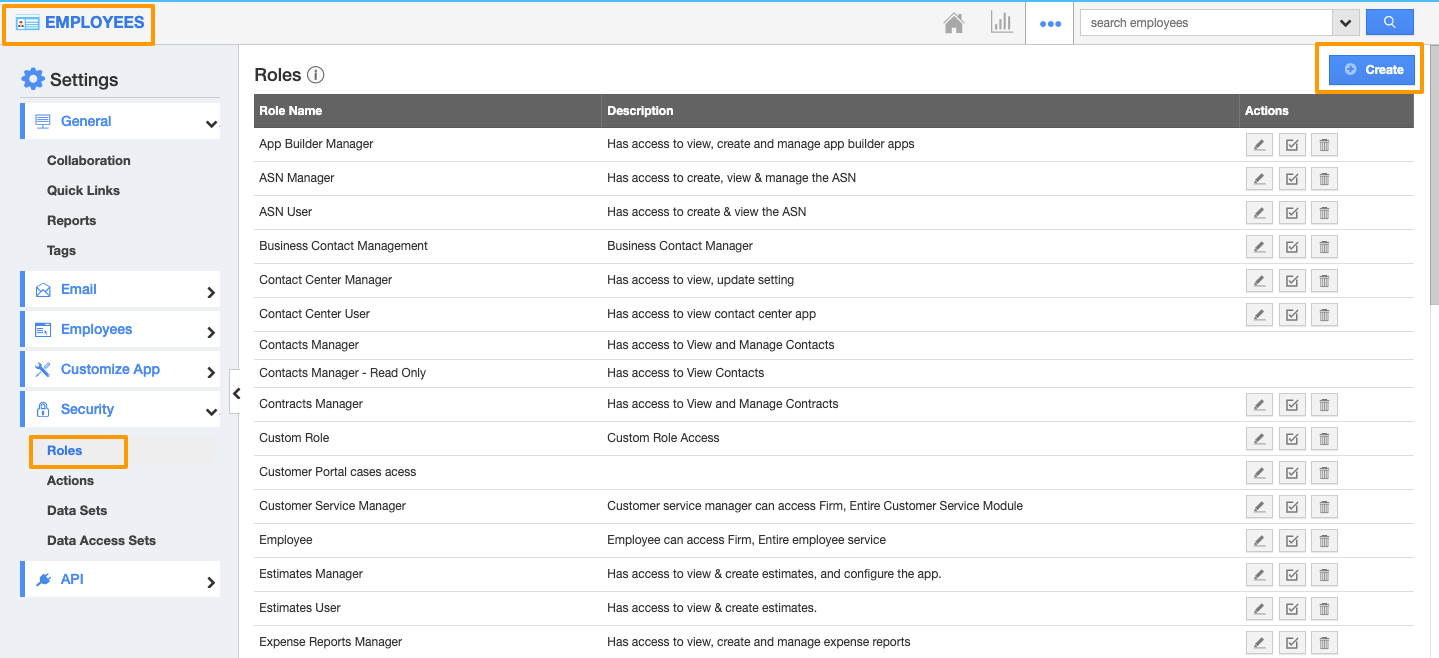Image resolution: width=1439 pixels, height=658 pixels.
Task: Select Quick Links in General menu
Action: click(x=83, y=190)
